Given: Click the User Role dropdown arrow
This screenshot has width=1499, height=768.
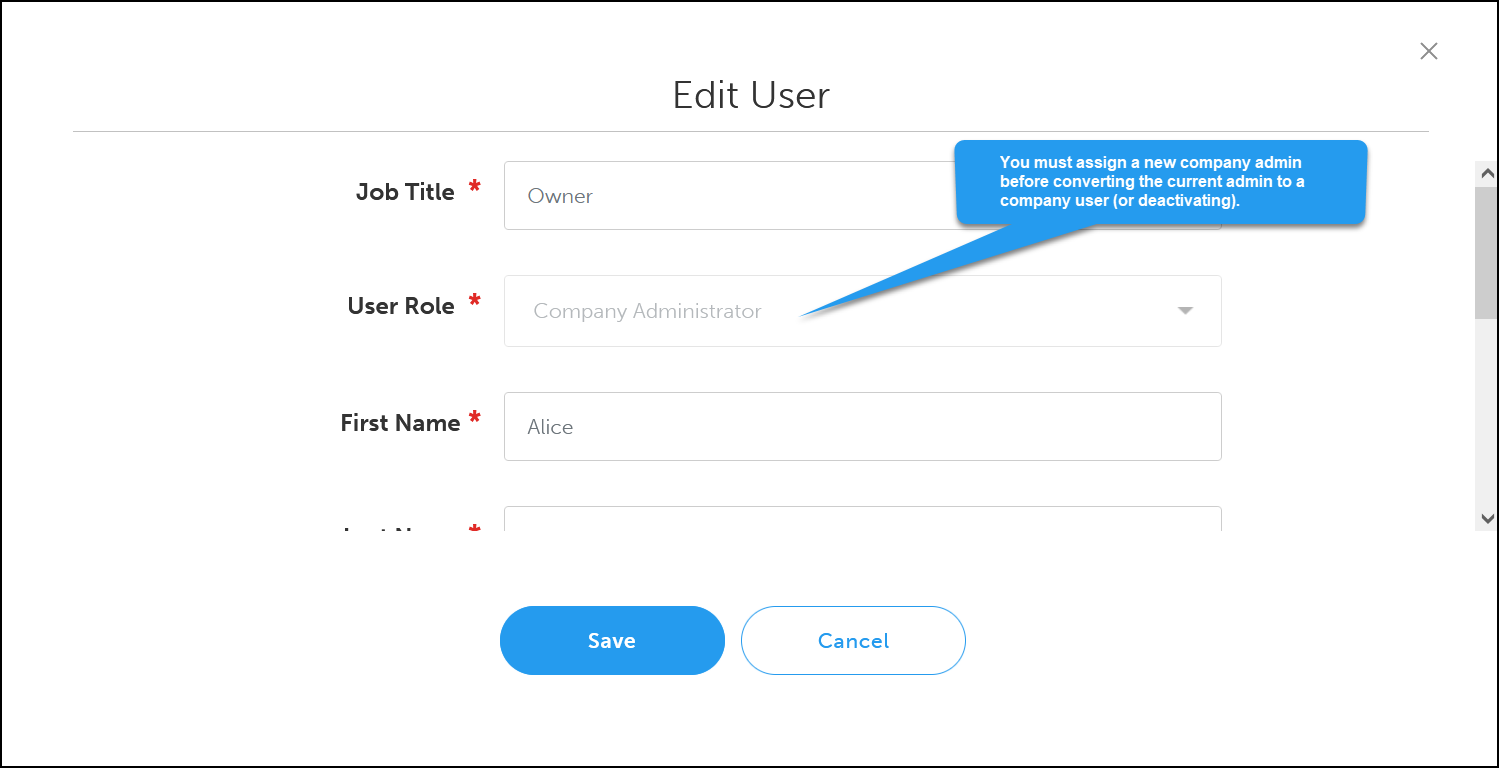Looking at the screenshot, I should point(1185,311).
